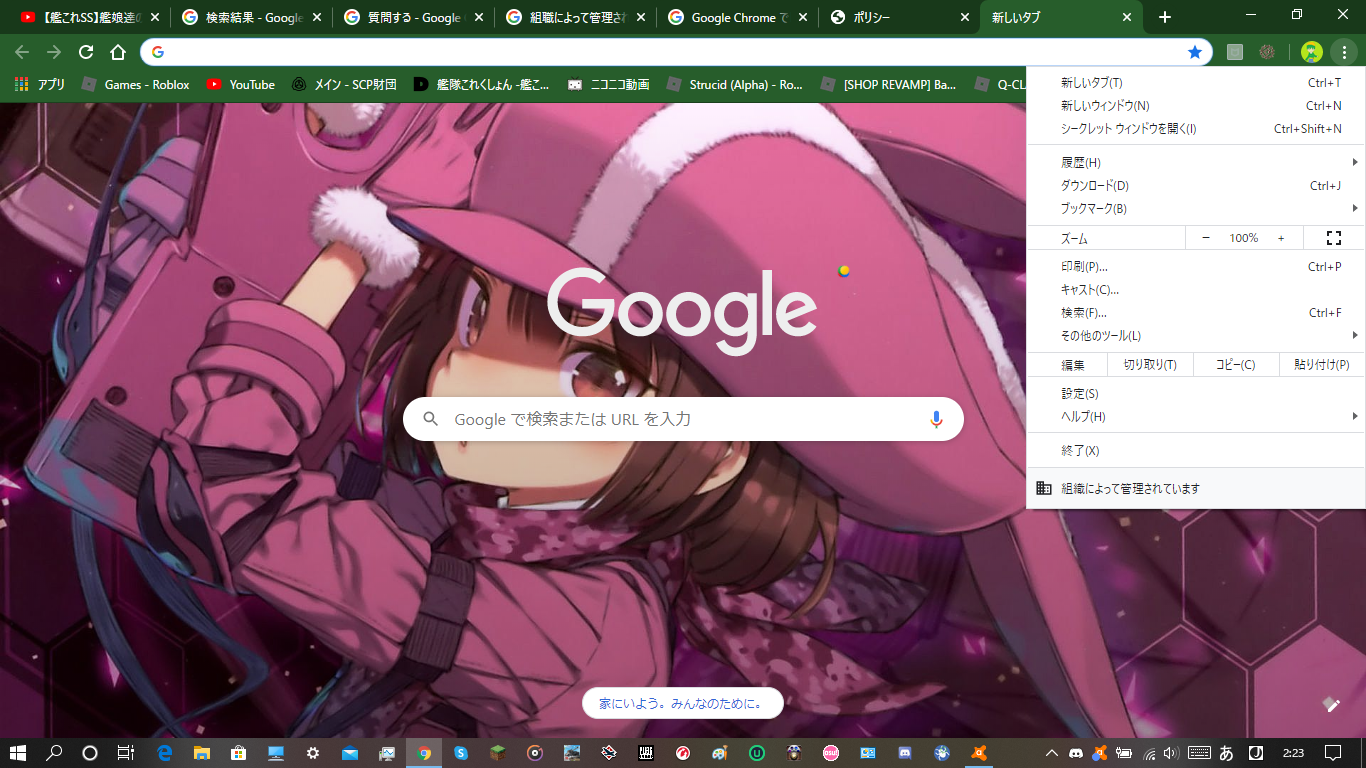This screenshot has height=768, width=1366.
Task: Close the 新しいタブ tab
Action: [x=1127, y=18]
